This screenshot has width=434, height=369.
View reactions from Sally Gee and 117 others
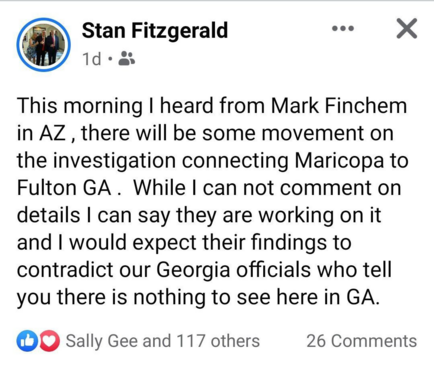point(163,341)
